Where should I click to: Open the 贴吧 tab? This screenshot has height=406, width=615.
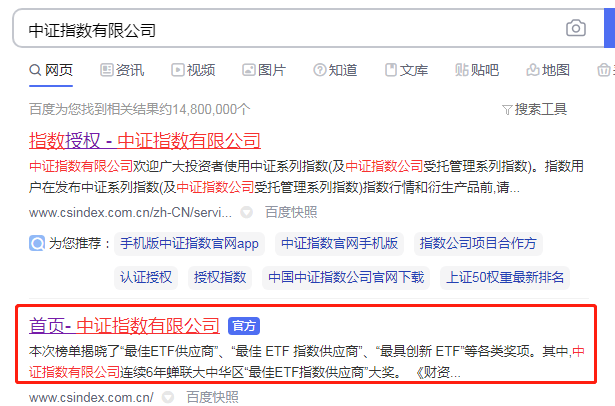[x=477, y=70]
